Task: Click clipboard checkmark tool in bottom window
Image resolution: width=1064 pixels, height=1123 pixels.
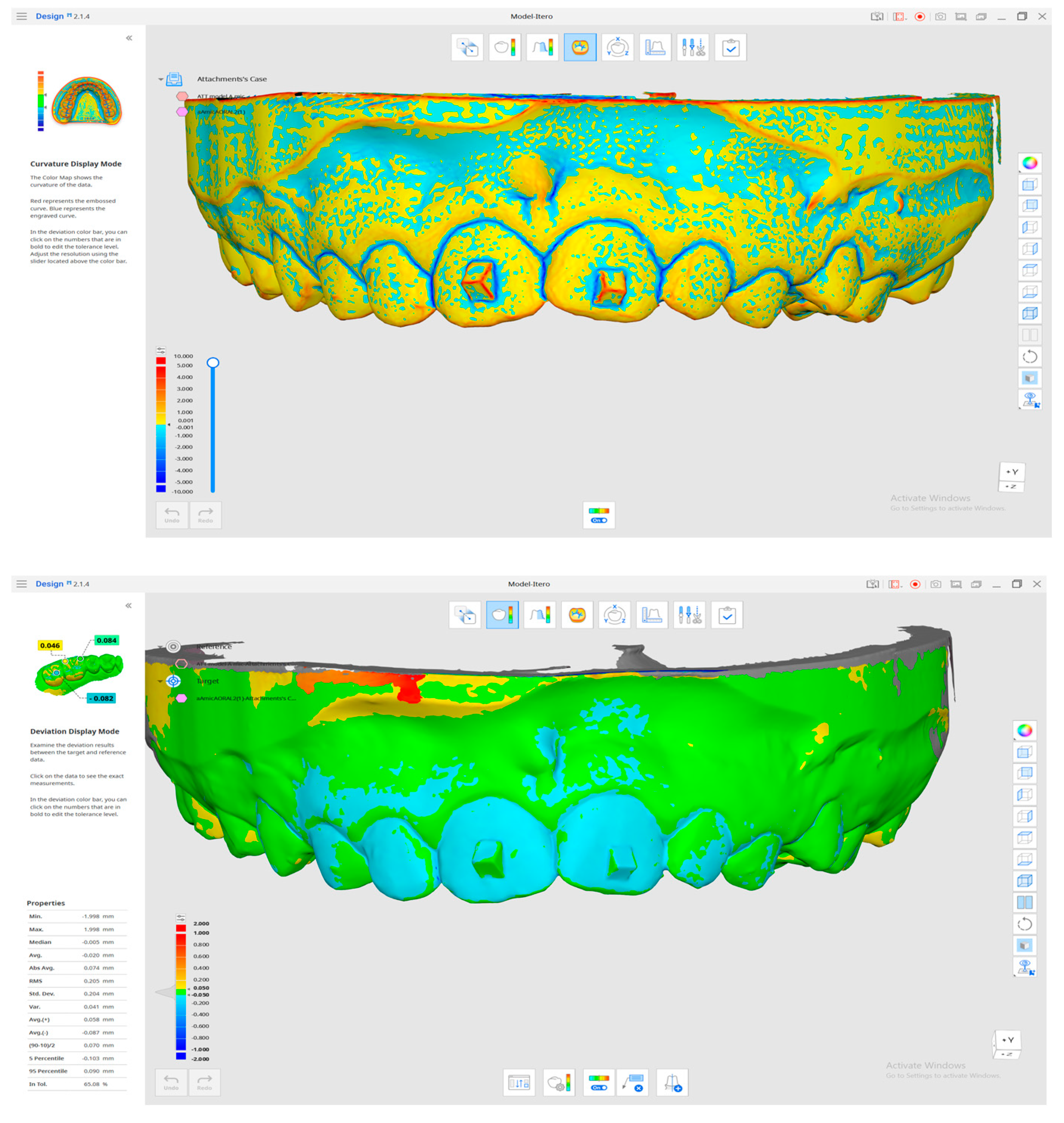Action: [726, 614]
